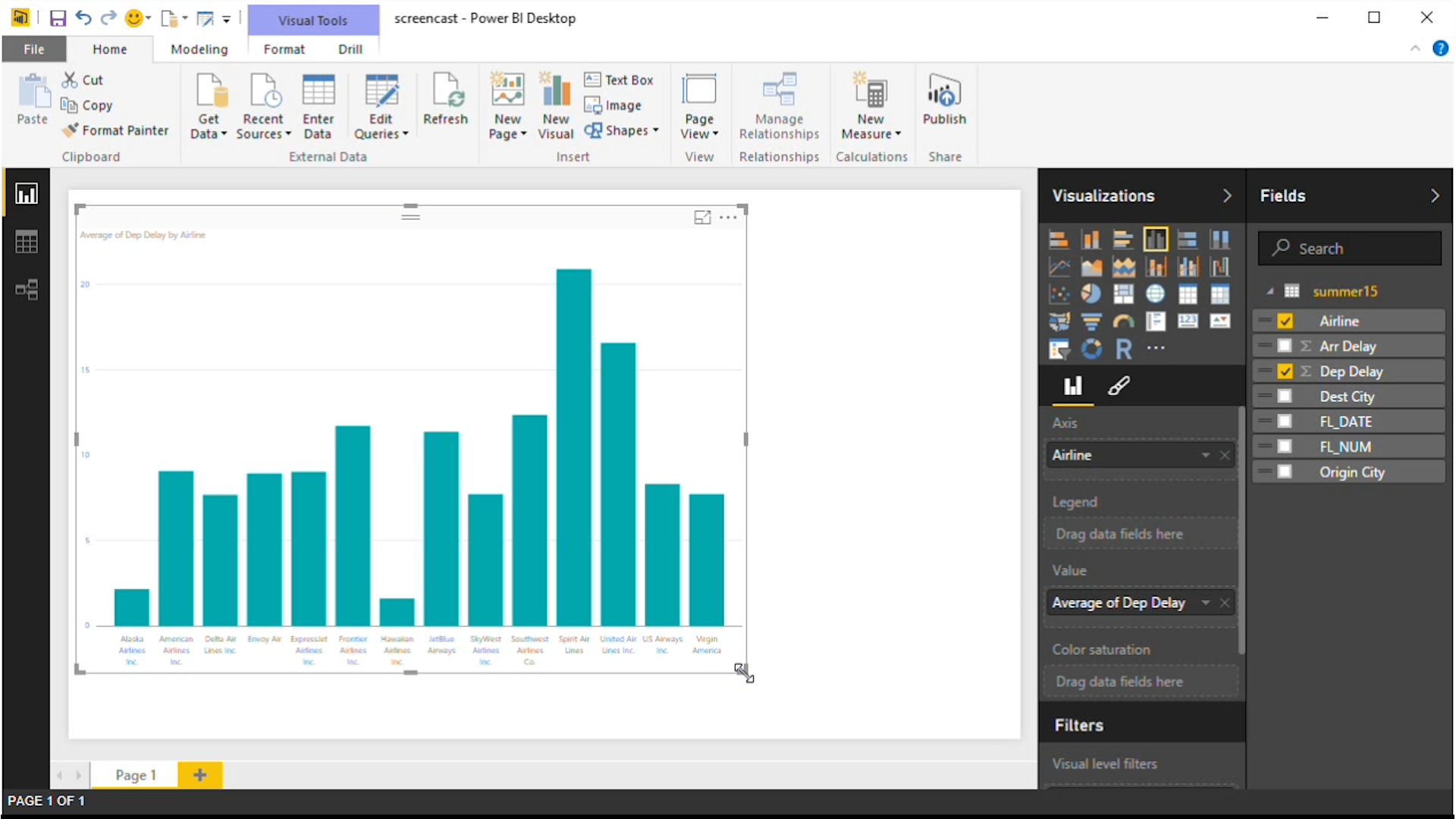Select the stacked area chart visualization
This screenshot has width=1456, height=819.
click(x=1123, y=267)
